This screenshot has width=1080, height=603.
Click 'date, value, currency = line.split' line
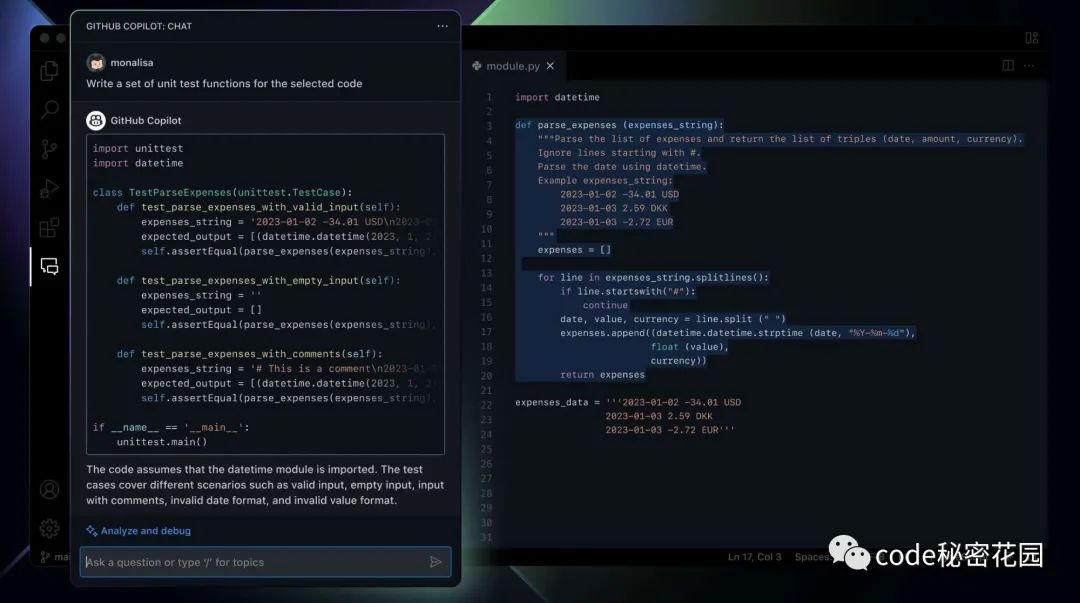[x=673, y=318]
